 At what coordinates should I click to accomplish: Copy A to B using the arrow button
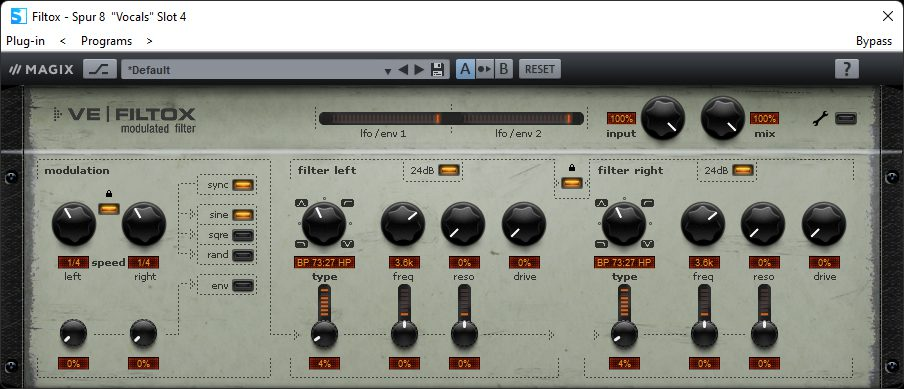pyautogui.click(x=484, y=69)
